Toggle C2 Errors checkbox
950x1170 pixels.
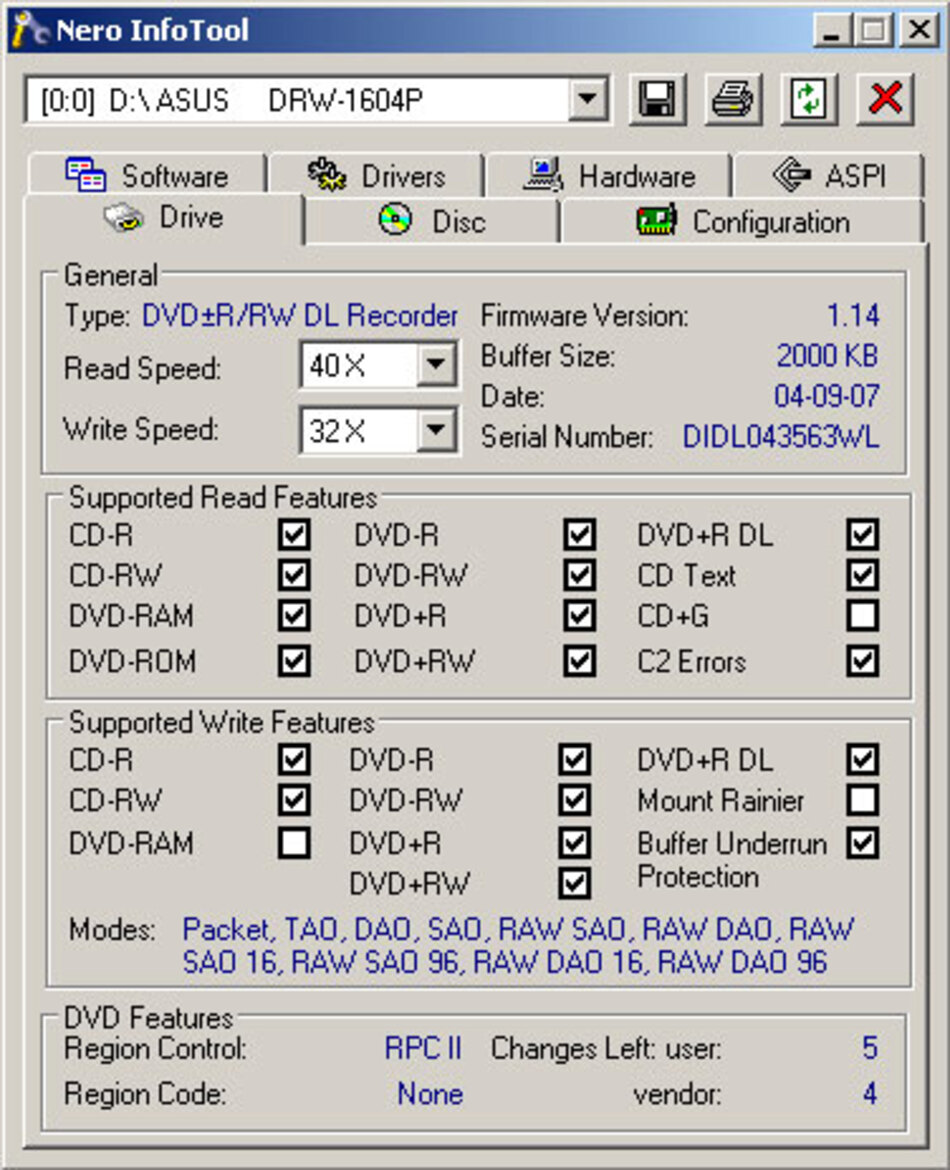pyautogui.click(x=863, y=660)
